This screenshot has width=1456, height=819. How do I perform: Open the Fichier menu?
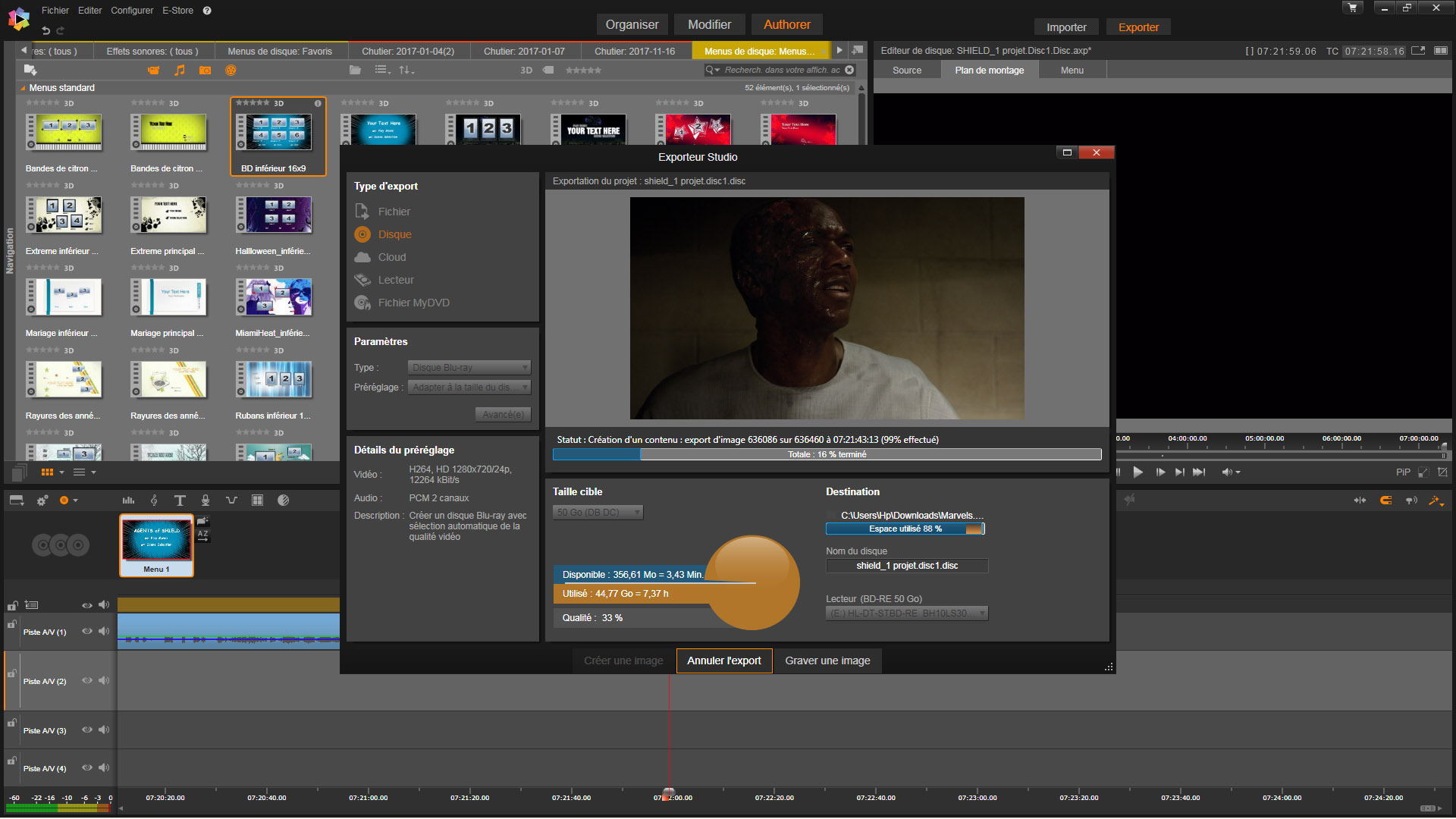(x=55, y=11)
